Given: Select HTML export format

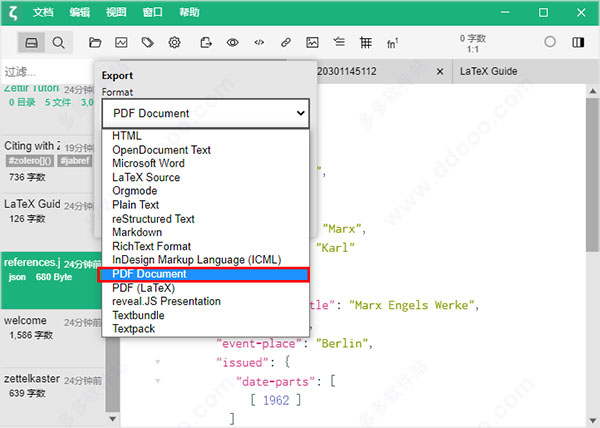Looking at the screenshot, I should 205,136.
